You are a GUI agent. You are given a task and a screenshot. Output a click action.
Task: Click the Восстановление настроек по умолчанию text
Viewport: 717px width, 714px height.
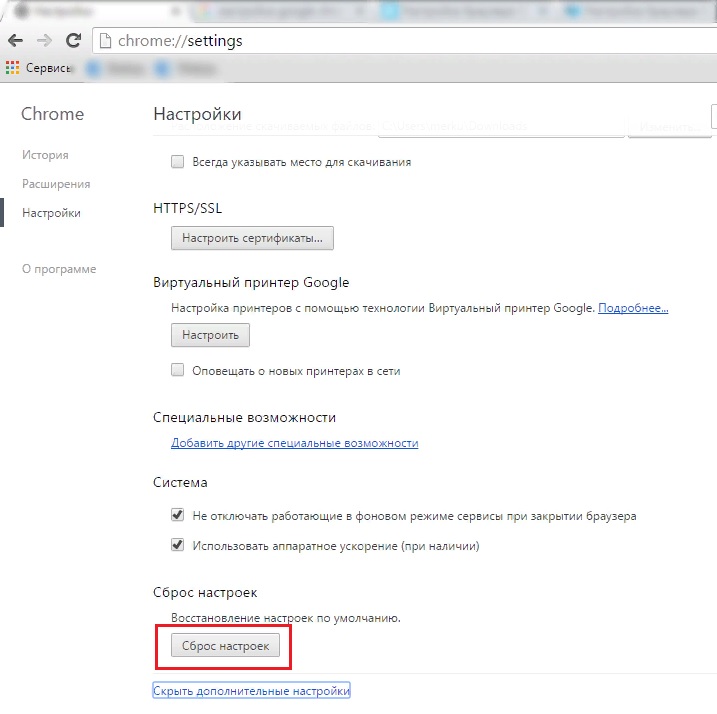(x=286, y=618)
